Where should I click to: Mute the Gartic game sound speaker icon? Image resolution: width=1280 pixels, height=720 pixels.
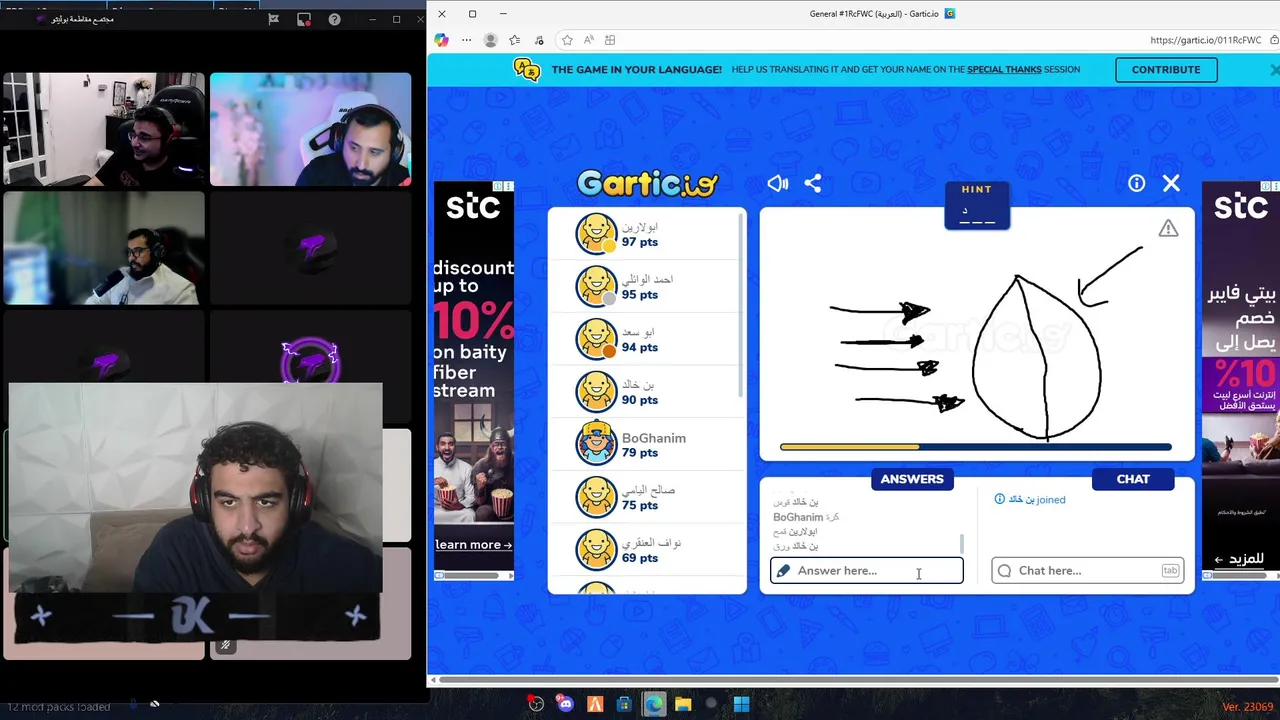click(x=778, y=183)
